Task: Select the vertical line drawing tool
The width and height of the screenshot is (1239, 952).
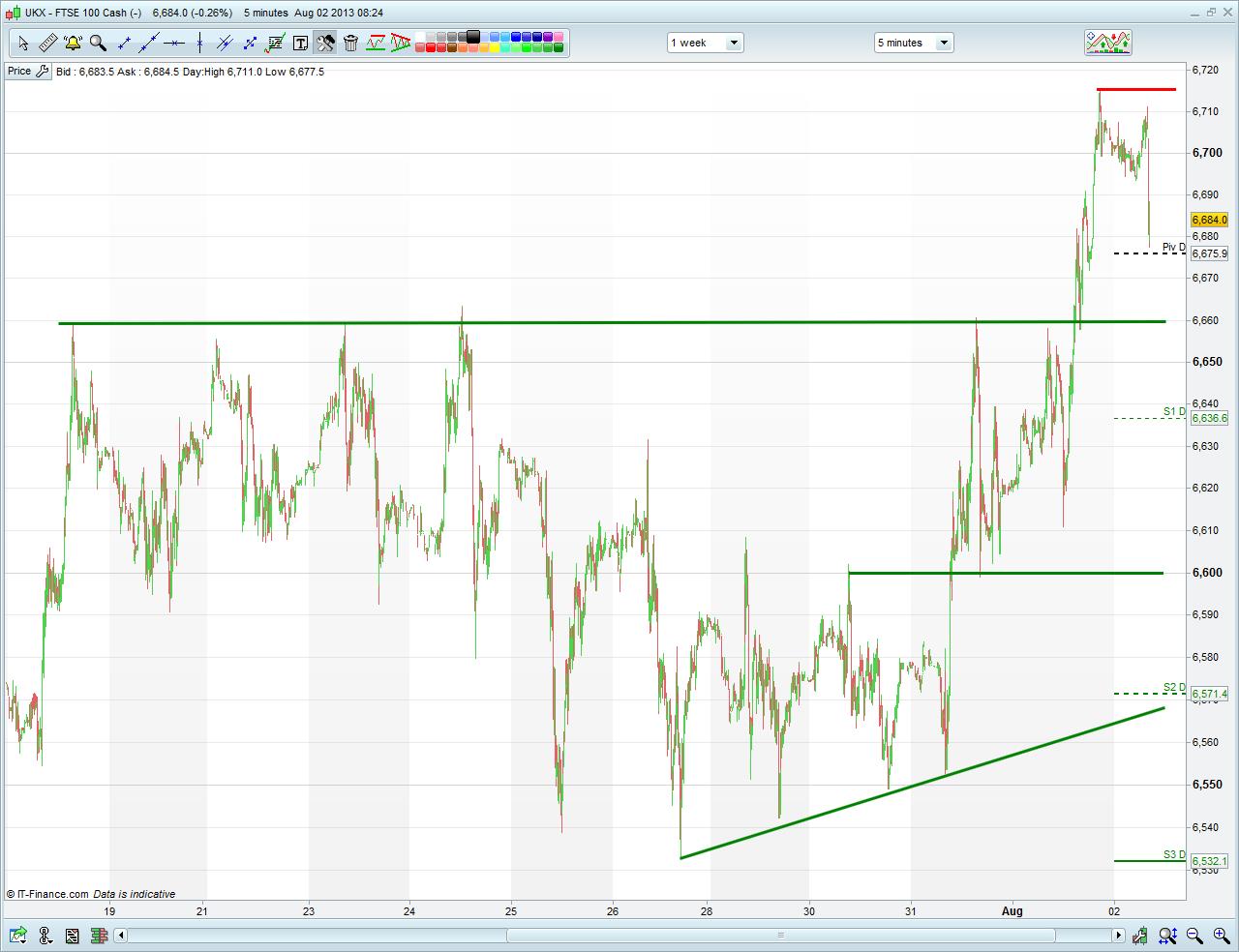Action: (x=199, y=43)
